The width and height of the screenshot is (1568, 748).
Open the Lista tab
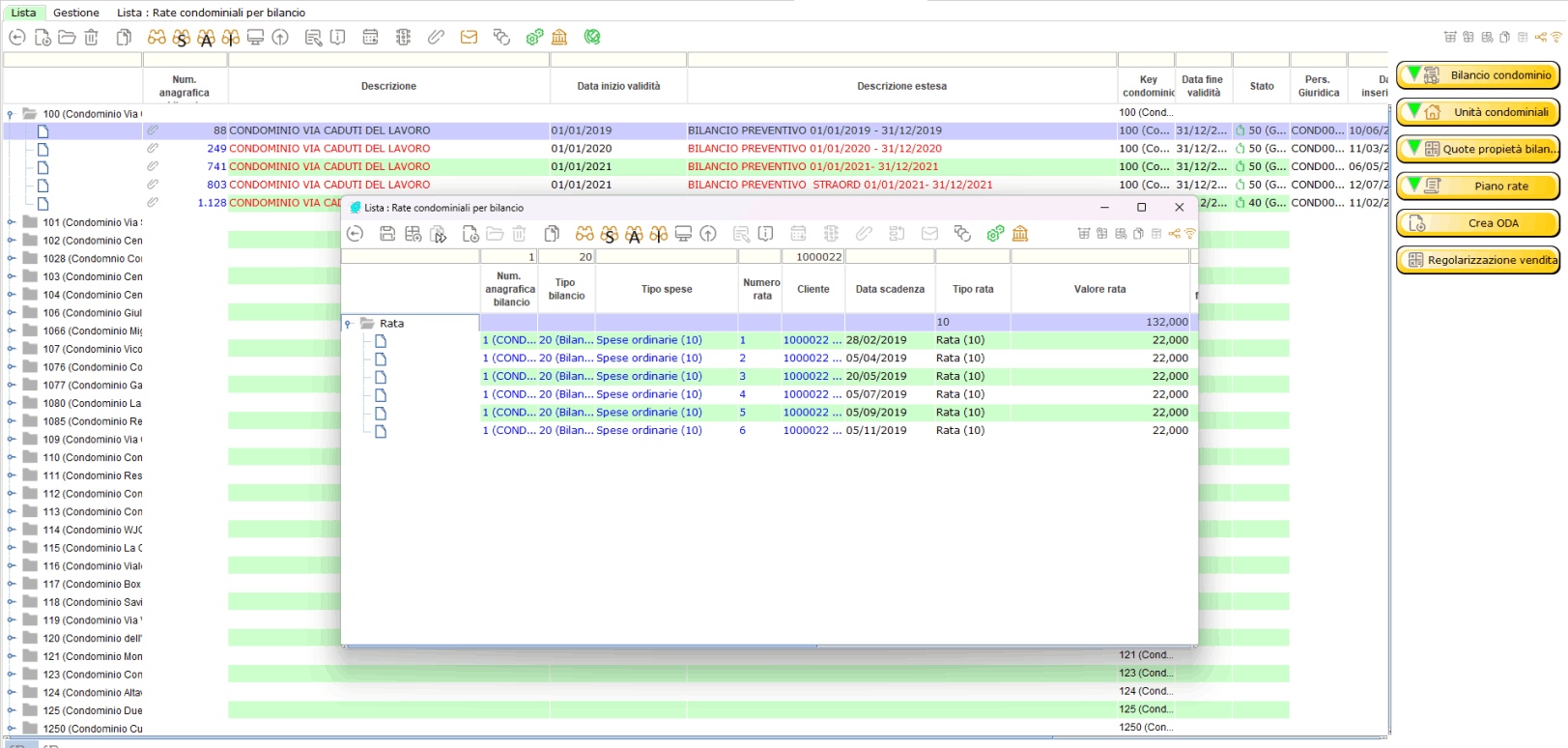23,13
